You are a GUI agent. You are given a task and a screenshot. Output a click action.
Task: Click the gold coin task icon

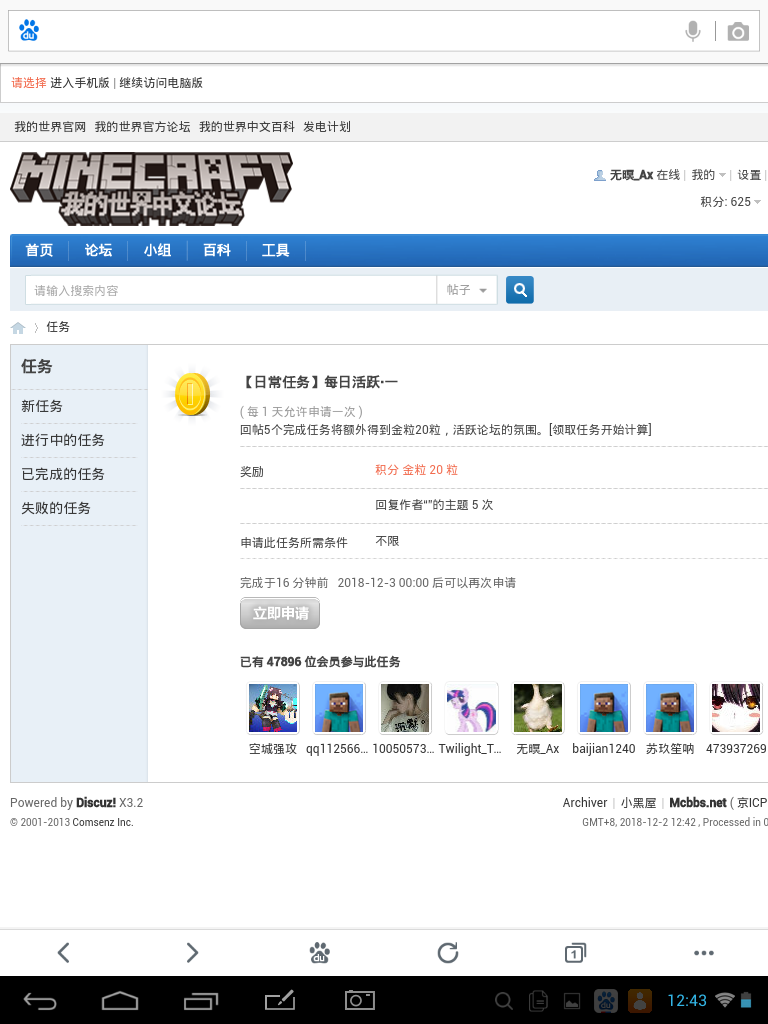click(x=193, y=394)
